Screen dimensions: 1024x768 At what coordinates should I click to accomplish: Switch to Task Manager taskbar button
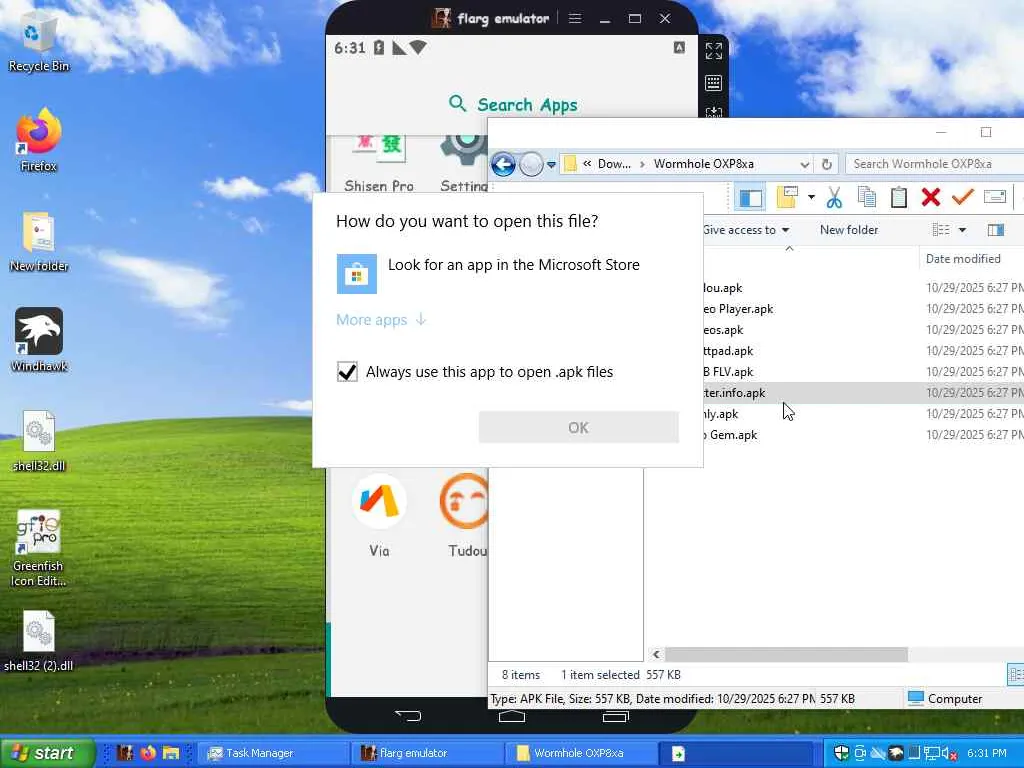272,753
